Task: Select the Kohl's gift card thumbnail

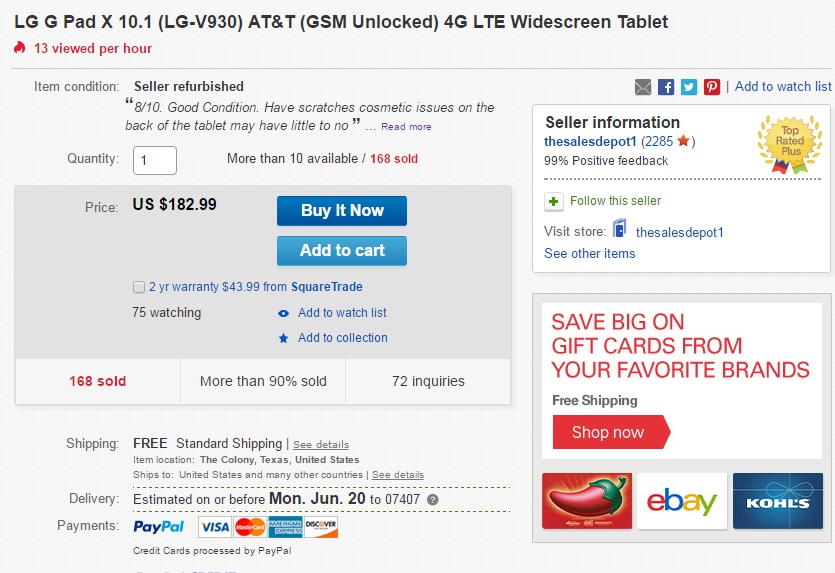Action: [x=777, y=501]
